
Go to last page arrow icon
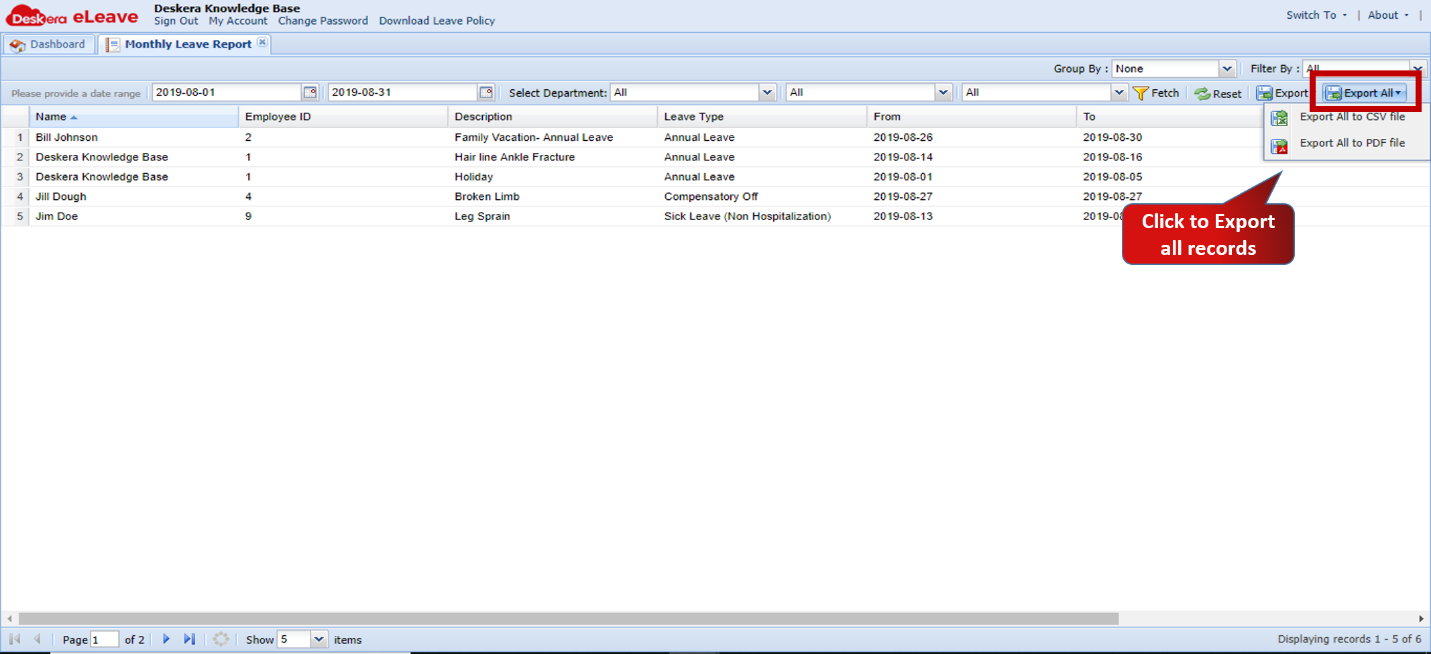tap(189, 639)
